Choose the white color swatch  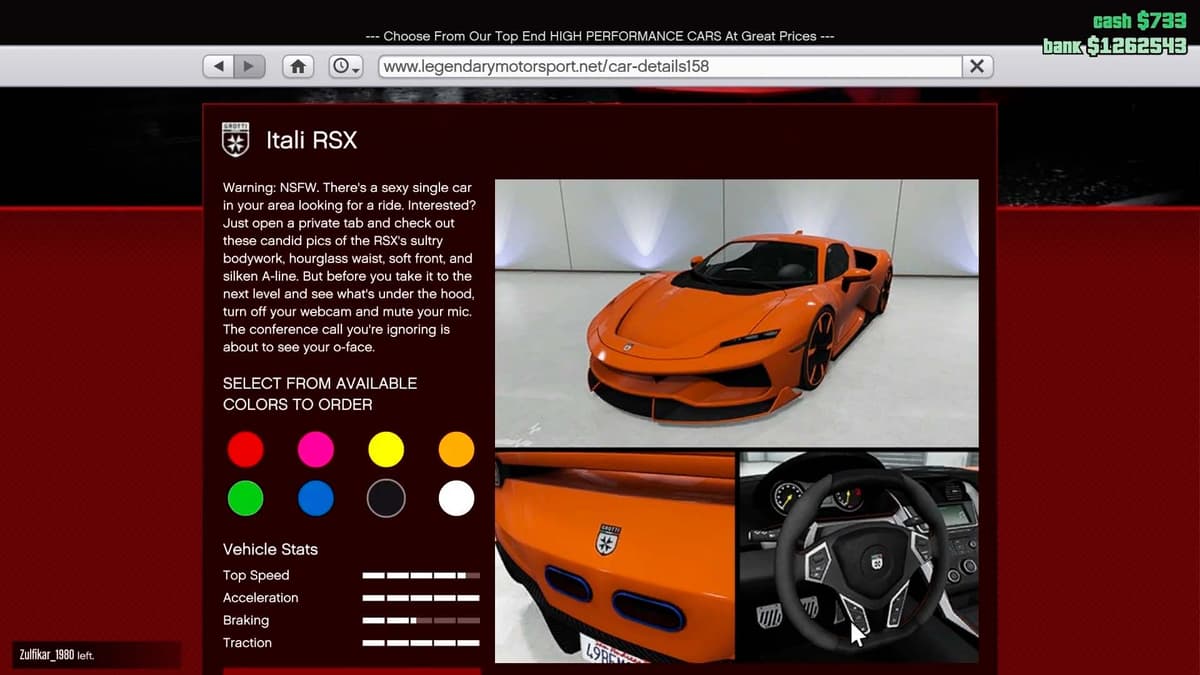(456, 498)
